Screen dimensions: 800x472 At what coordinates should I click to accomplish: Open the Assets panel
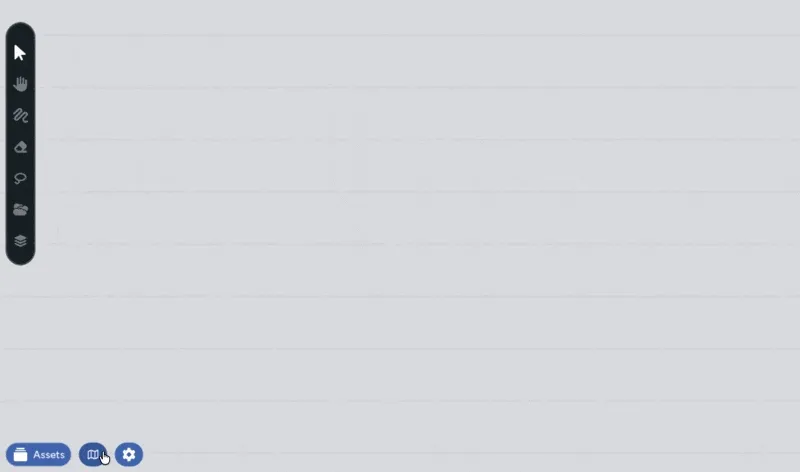click(x=39, y=454)
